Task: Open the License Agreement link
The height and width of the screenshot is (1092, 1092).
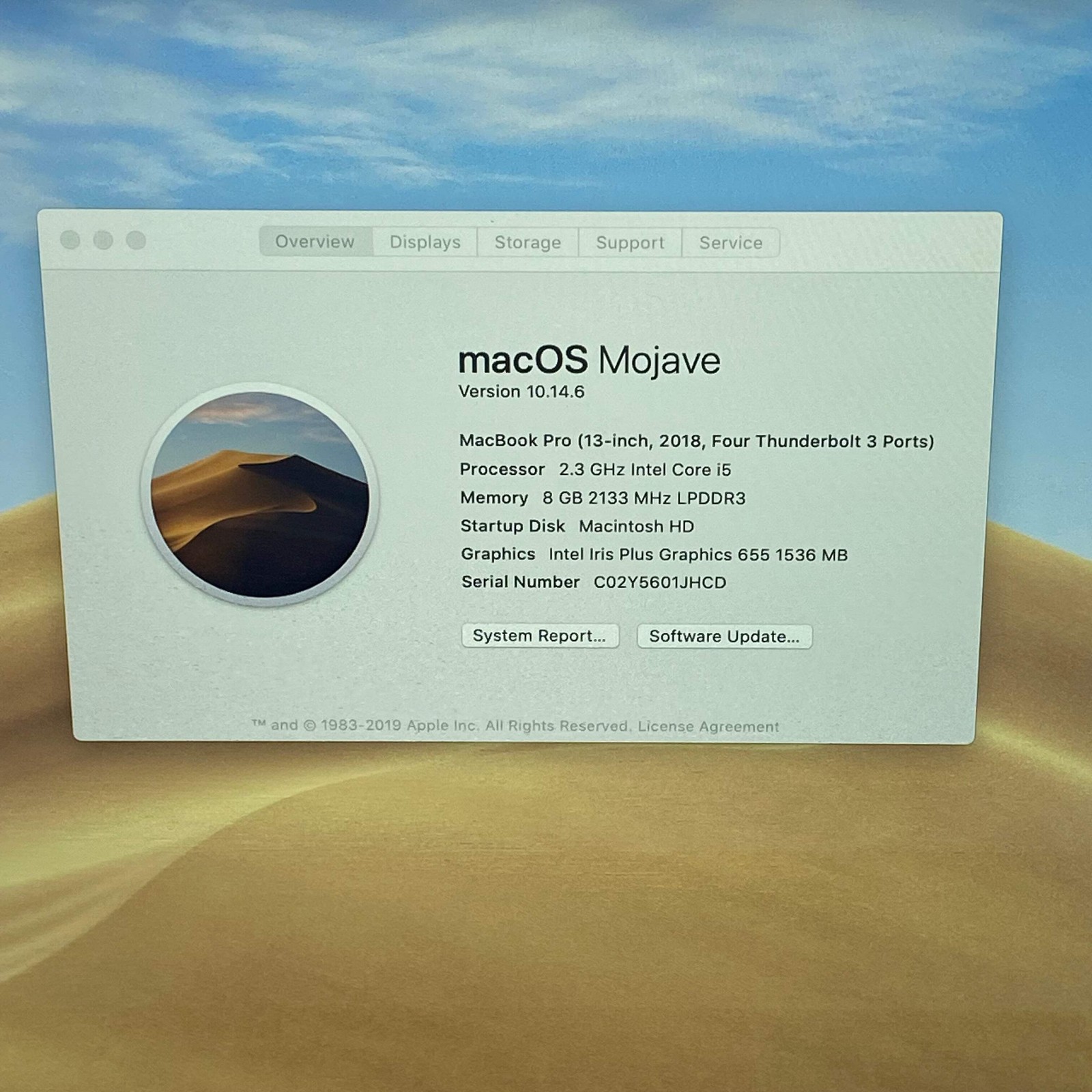Action: [x=708, y=727]
